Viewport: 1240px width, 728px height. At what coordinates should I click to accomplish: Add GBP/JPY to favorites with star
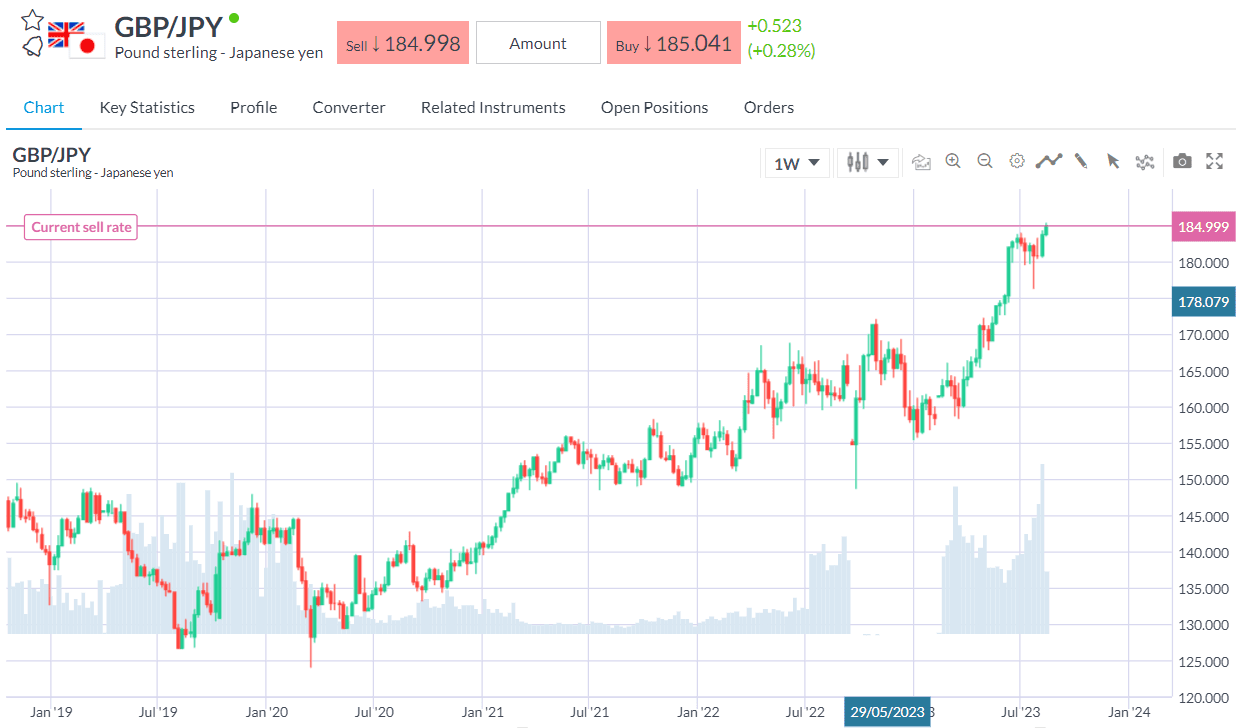tap(32, 19)
